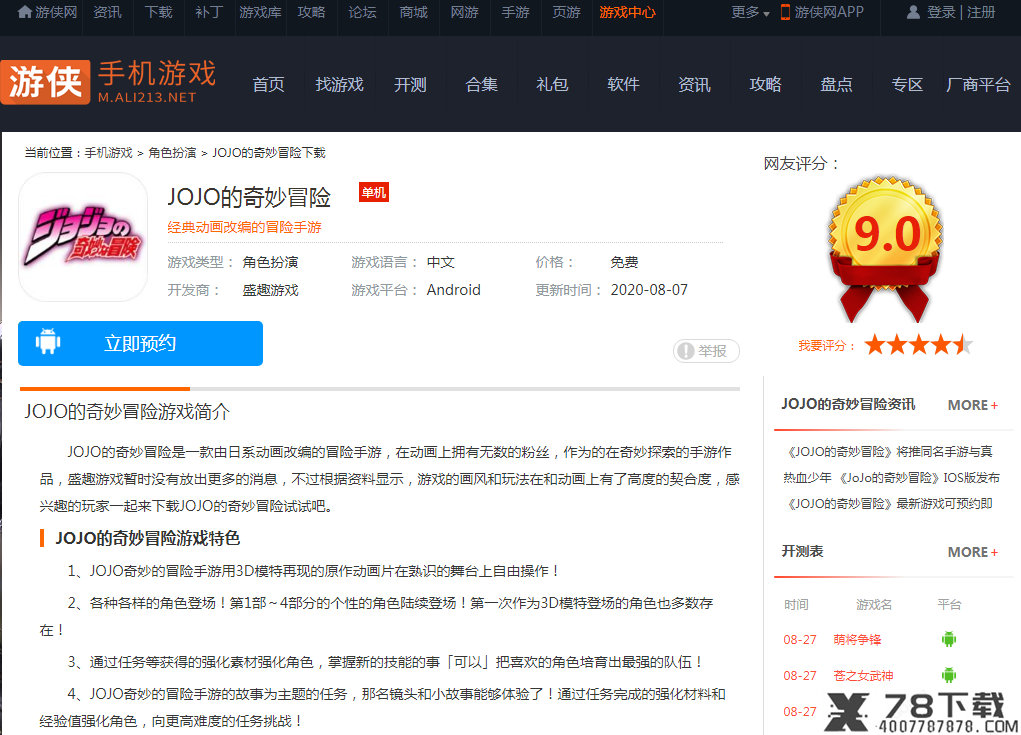Screen dimensions: 1021x735
Task: Click the 9.0 rating medal badge
Action: tap(886, 249)
